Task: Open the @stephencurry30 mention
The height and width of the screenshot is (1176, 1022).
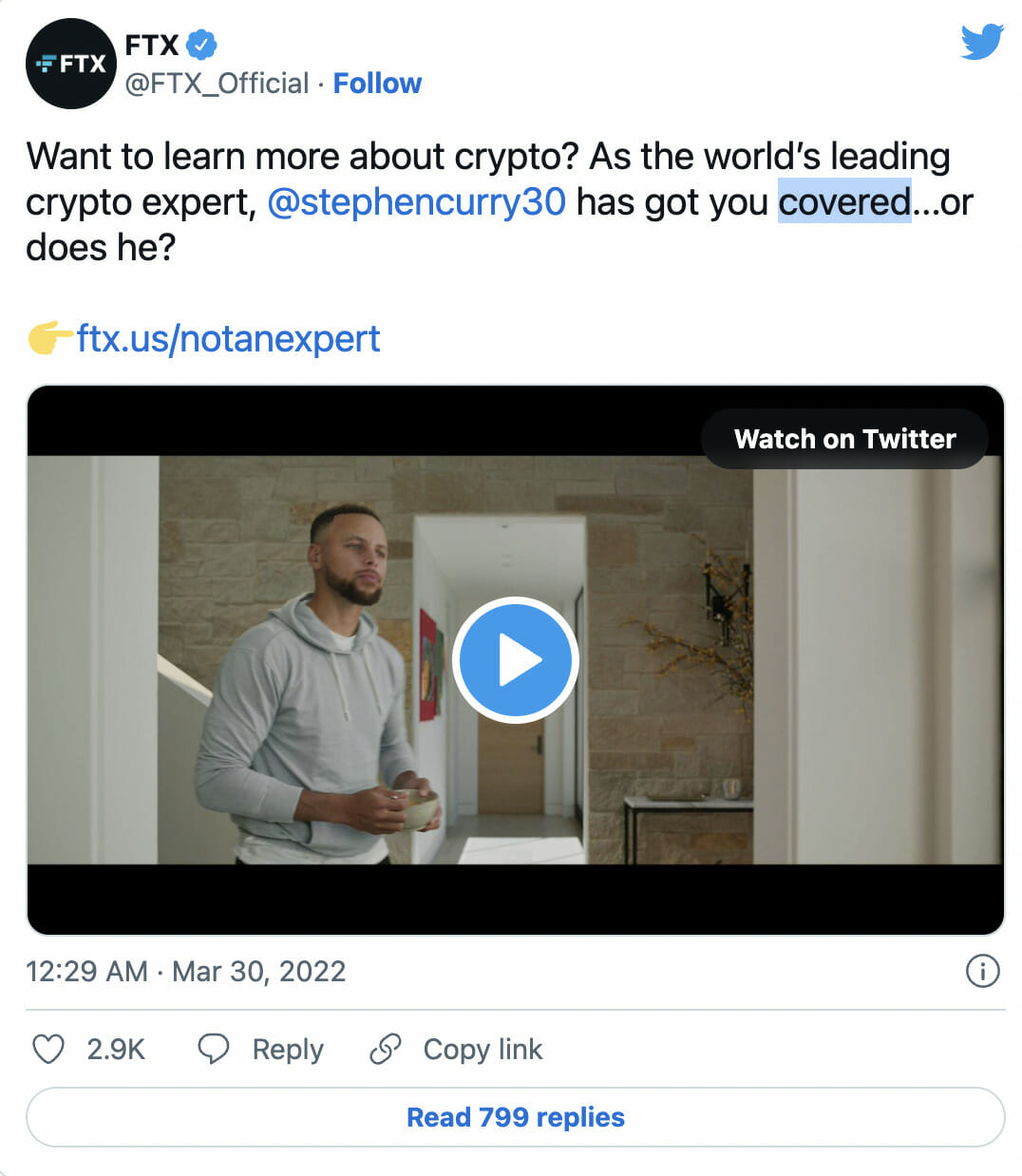Action: tap(416, 202)
